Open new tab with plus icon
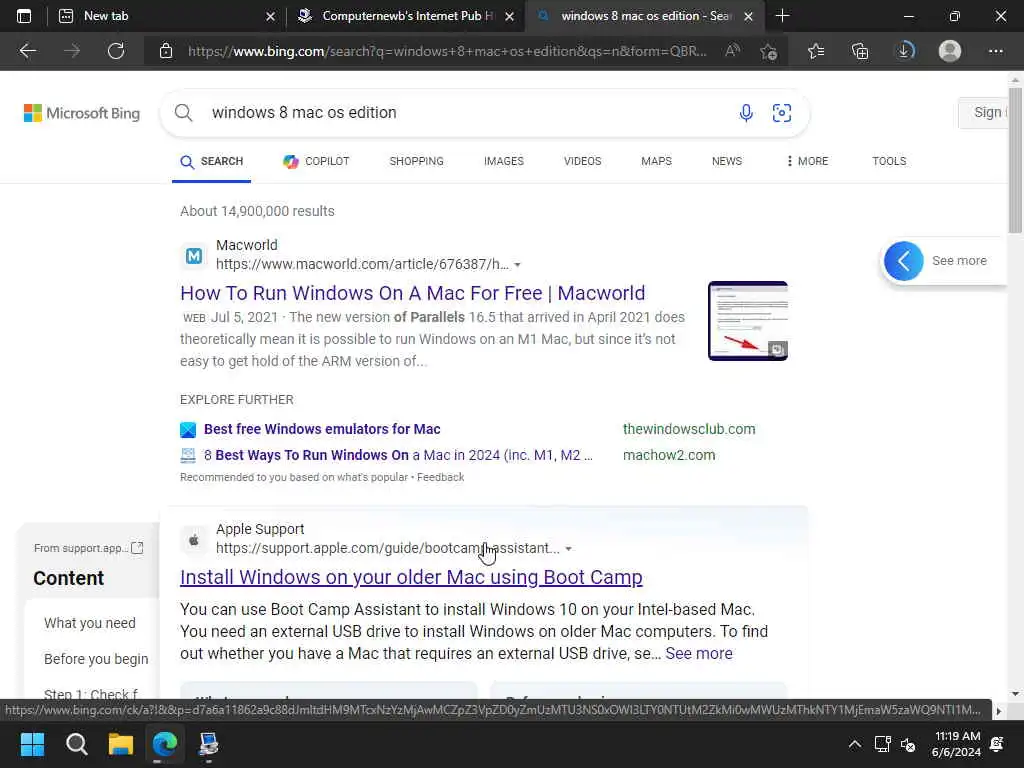This screenshot has width=1024, height=768. (782, 16)
